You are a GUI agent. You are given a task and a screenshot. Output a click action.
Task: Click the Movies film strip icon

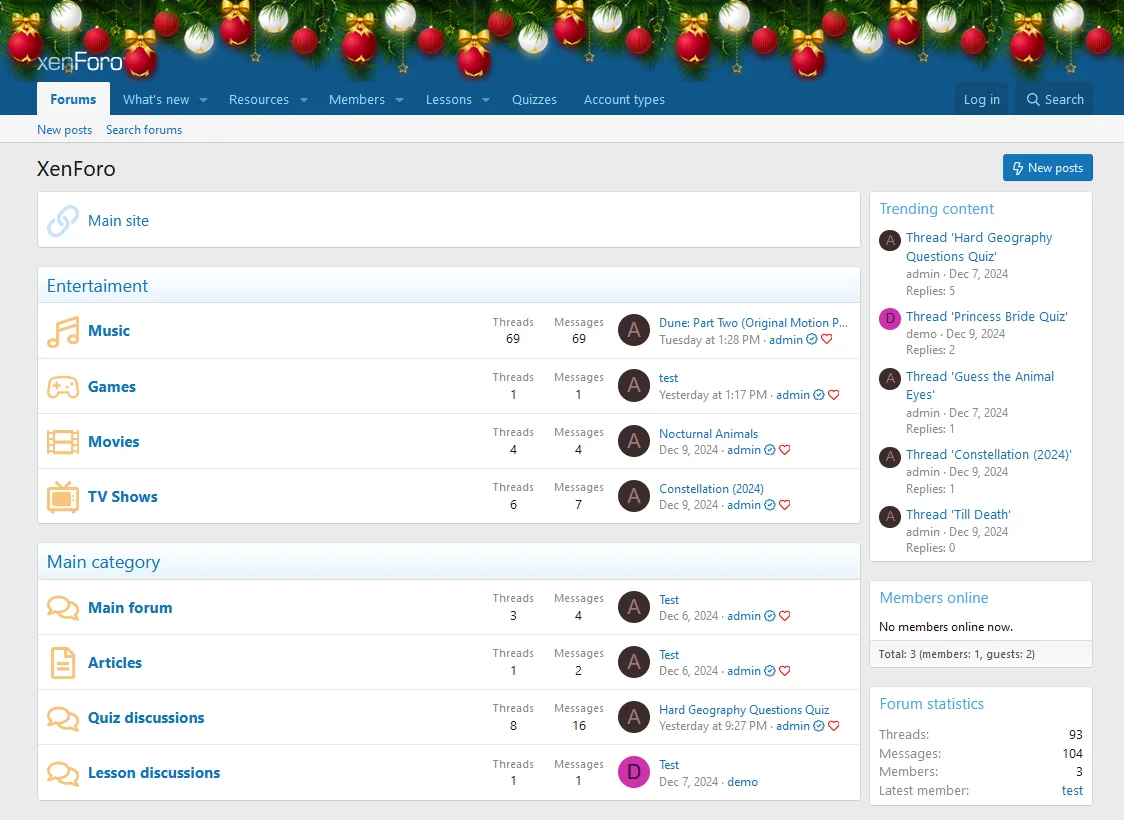[x=63, y=442]
